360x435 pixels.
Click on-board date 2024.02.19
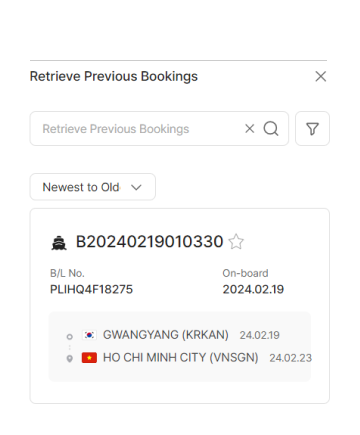pyautogui.click(x=253, y=289)
